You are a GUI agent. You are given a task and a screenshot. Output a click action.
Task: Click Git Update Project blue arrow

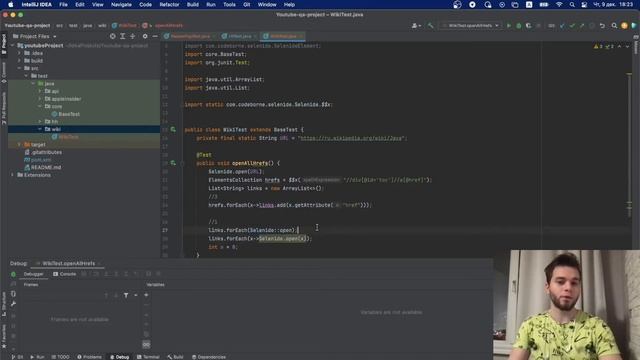(562, 26)
